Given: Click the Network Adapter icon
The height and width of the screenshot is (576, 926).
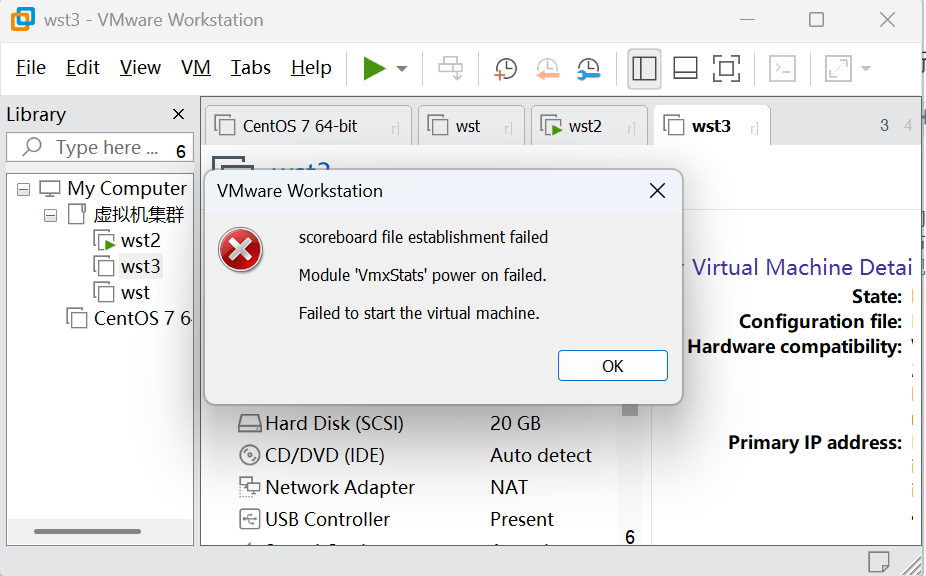Looking at the screenshot, I should pyautogui.click(x=249, y=487).
